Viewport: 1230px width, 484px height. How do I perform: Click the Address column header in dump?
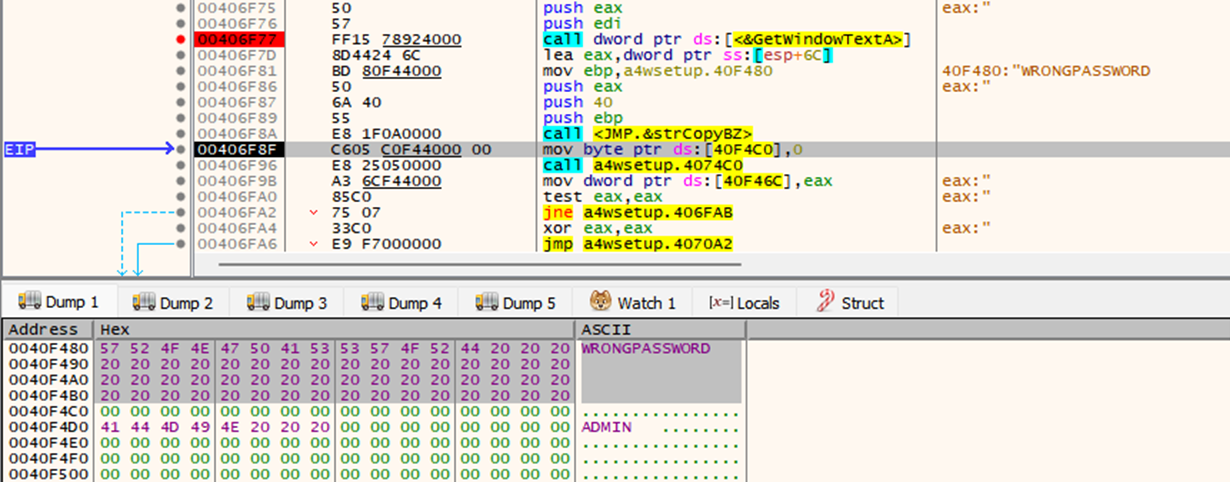[x=43, y=329]
